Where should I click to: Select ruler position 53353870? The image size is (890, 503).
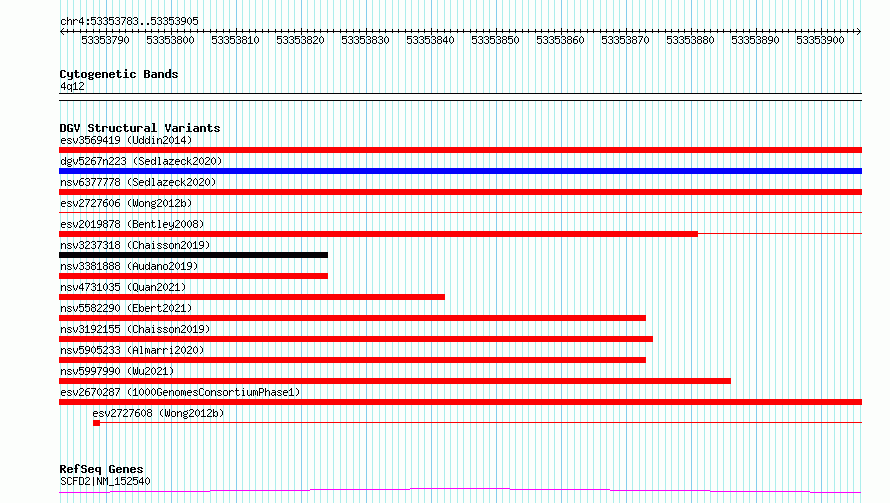click(625, 40)
